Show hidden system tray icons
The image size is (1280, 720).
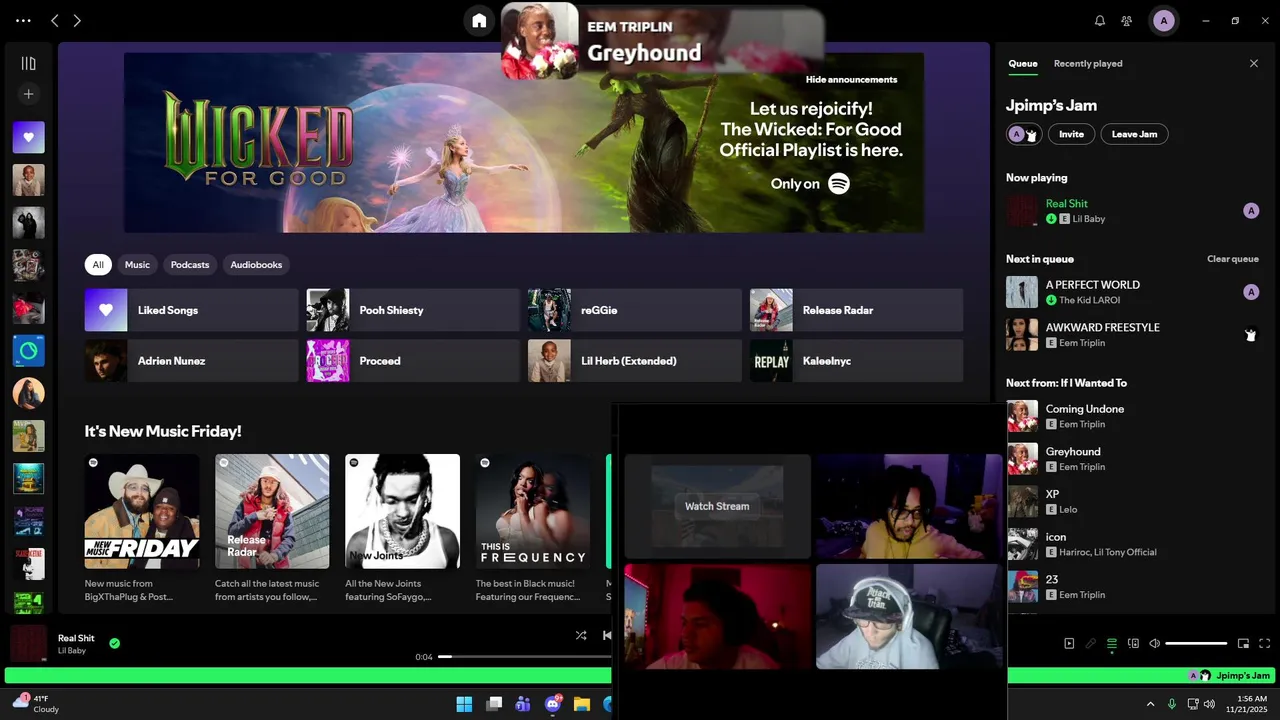click(1150, 704)
